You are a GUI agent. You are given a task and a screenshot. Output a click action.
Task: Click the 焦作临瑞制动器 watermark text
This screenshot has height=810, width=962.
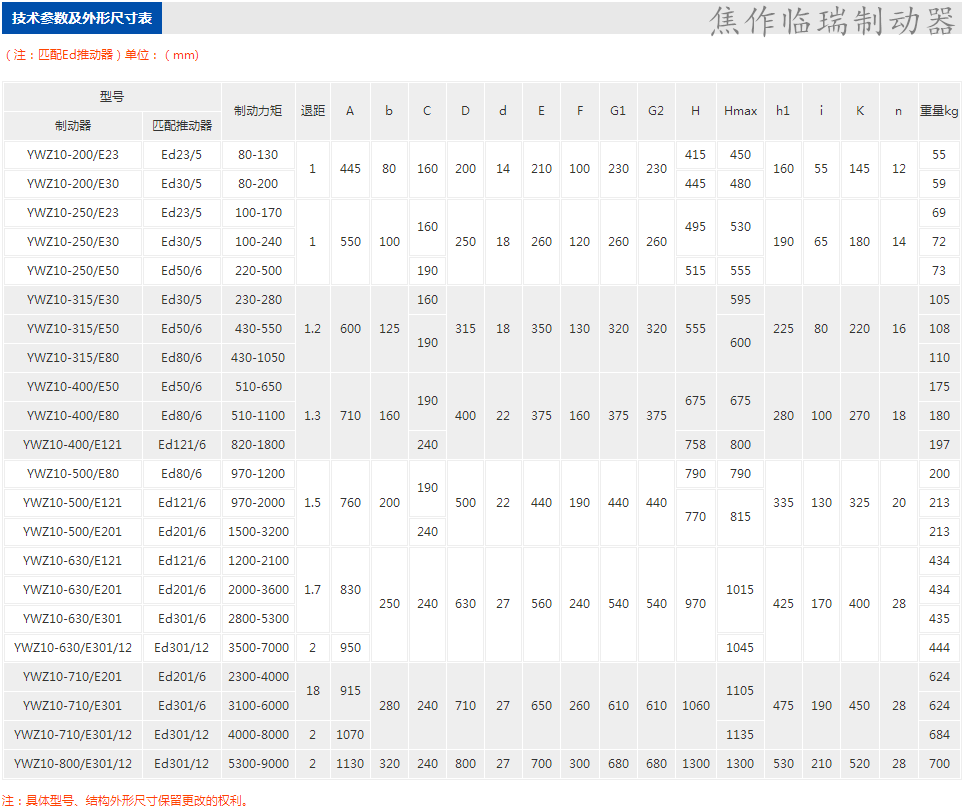[x=832, y=21]
